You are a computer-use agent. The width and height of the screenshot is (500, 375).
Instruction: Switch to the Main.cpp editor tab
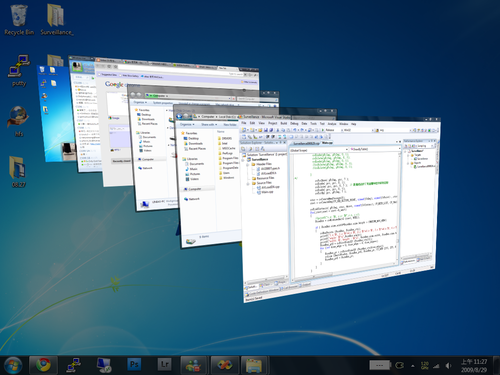[327, 143]
